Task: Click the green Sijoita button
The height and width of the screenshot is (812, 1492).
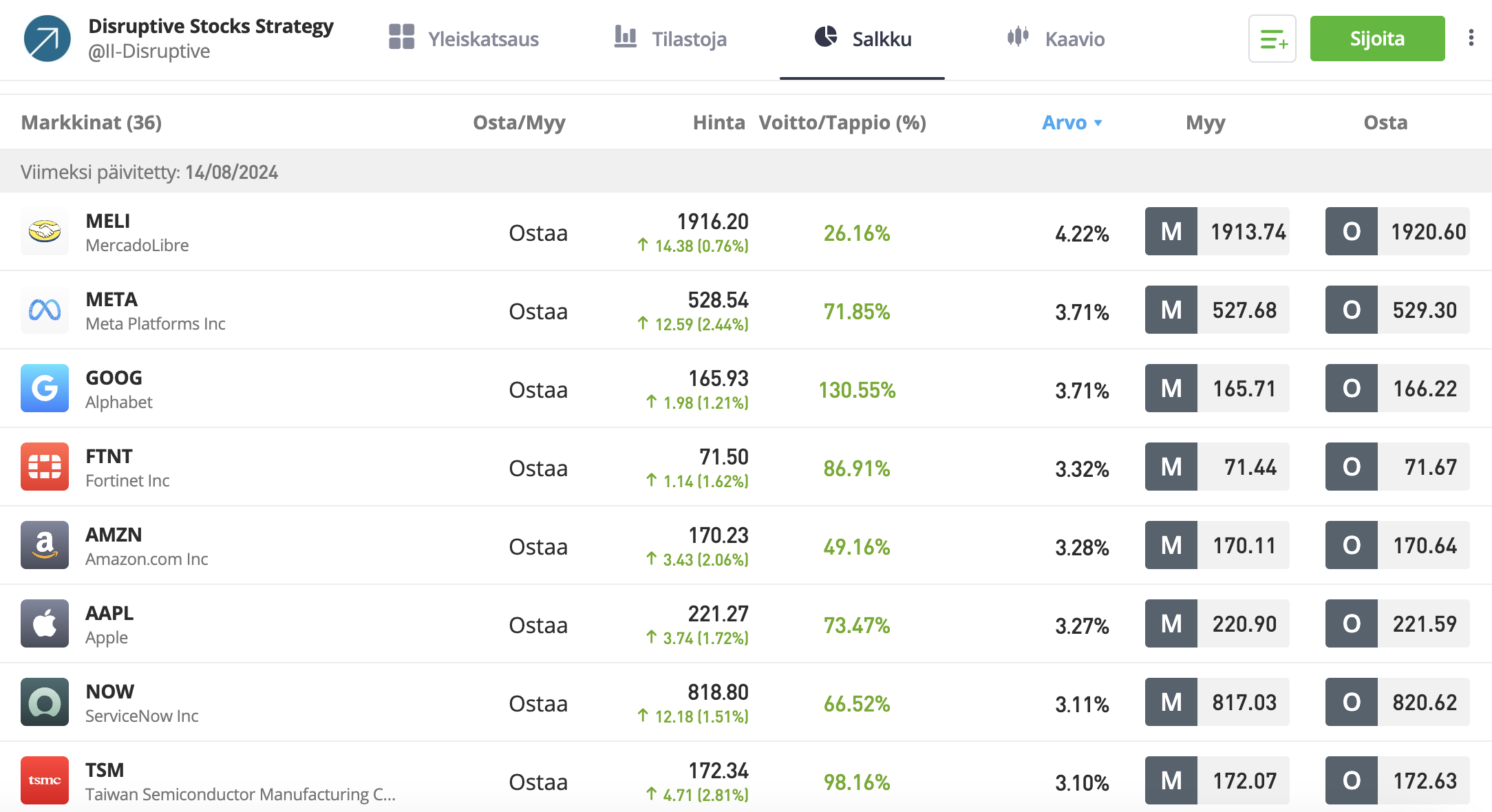Action: [1377, 39]
